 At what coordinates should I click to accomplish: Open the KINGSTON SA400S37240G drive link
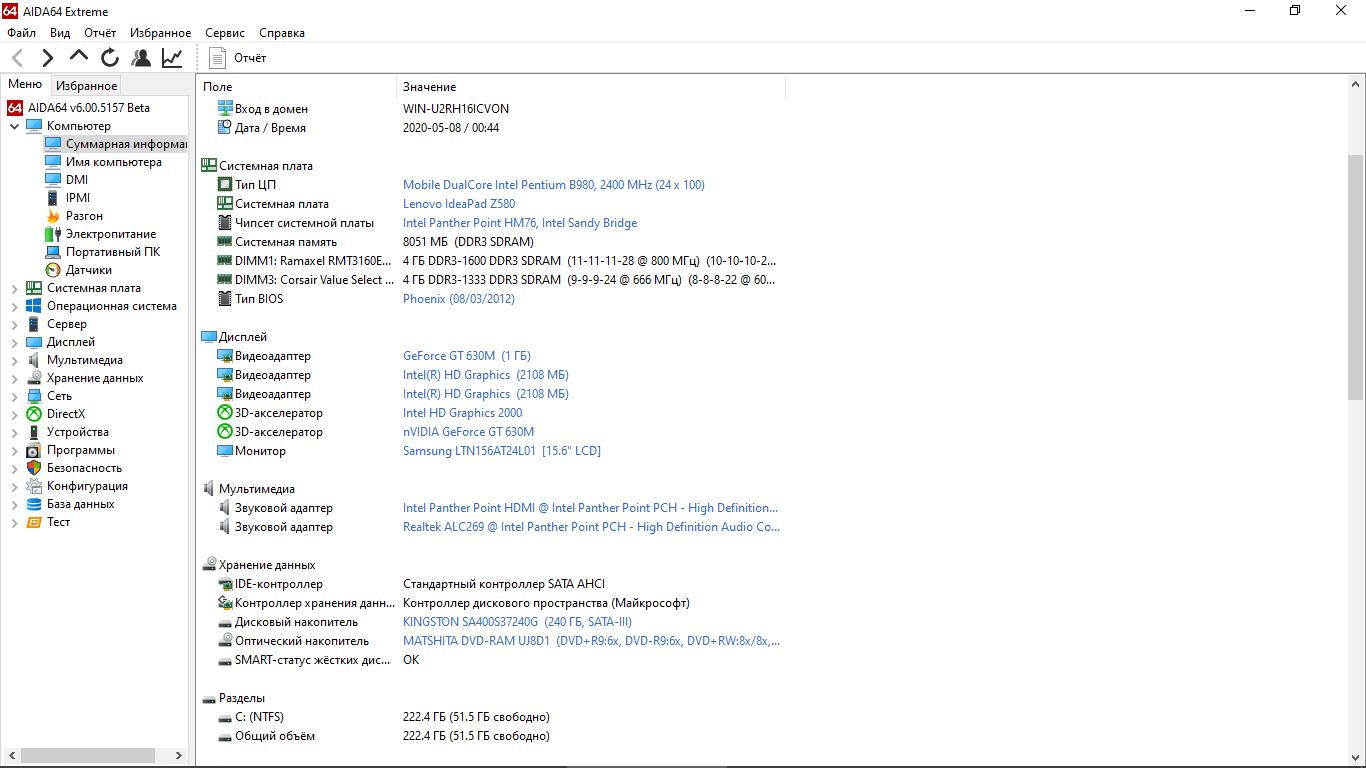tap(516, 622)
